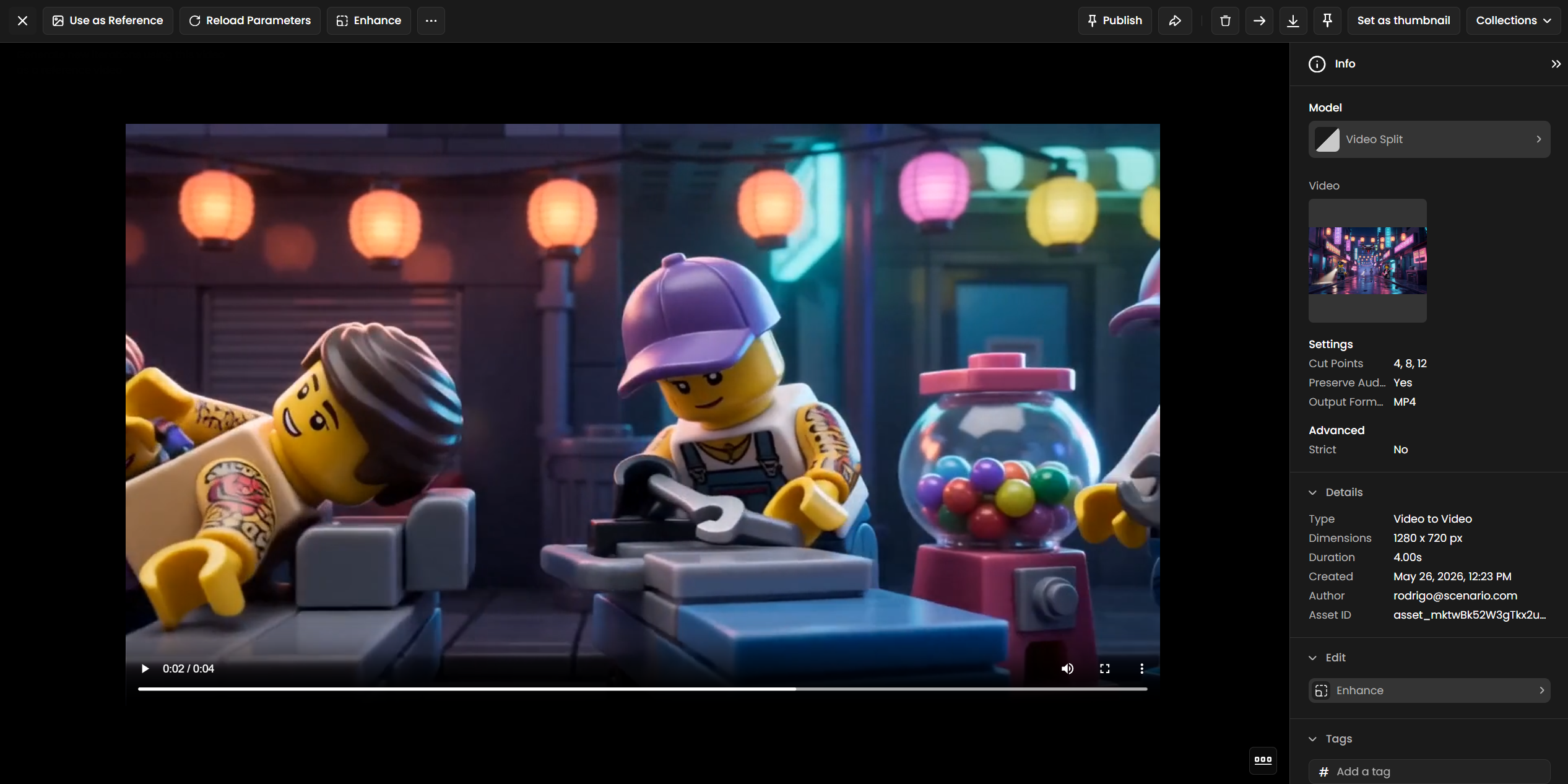This screenshot has height=784, width=1568.
Task: Open Enhance from the top toolbar
Action: click(369, 20)
